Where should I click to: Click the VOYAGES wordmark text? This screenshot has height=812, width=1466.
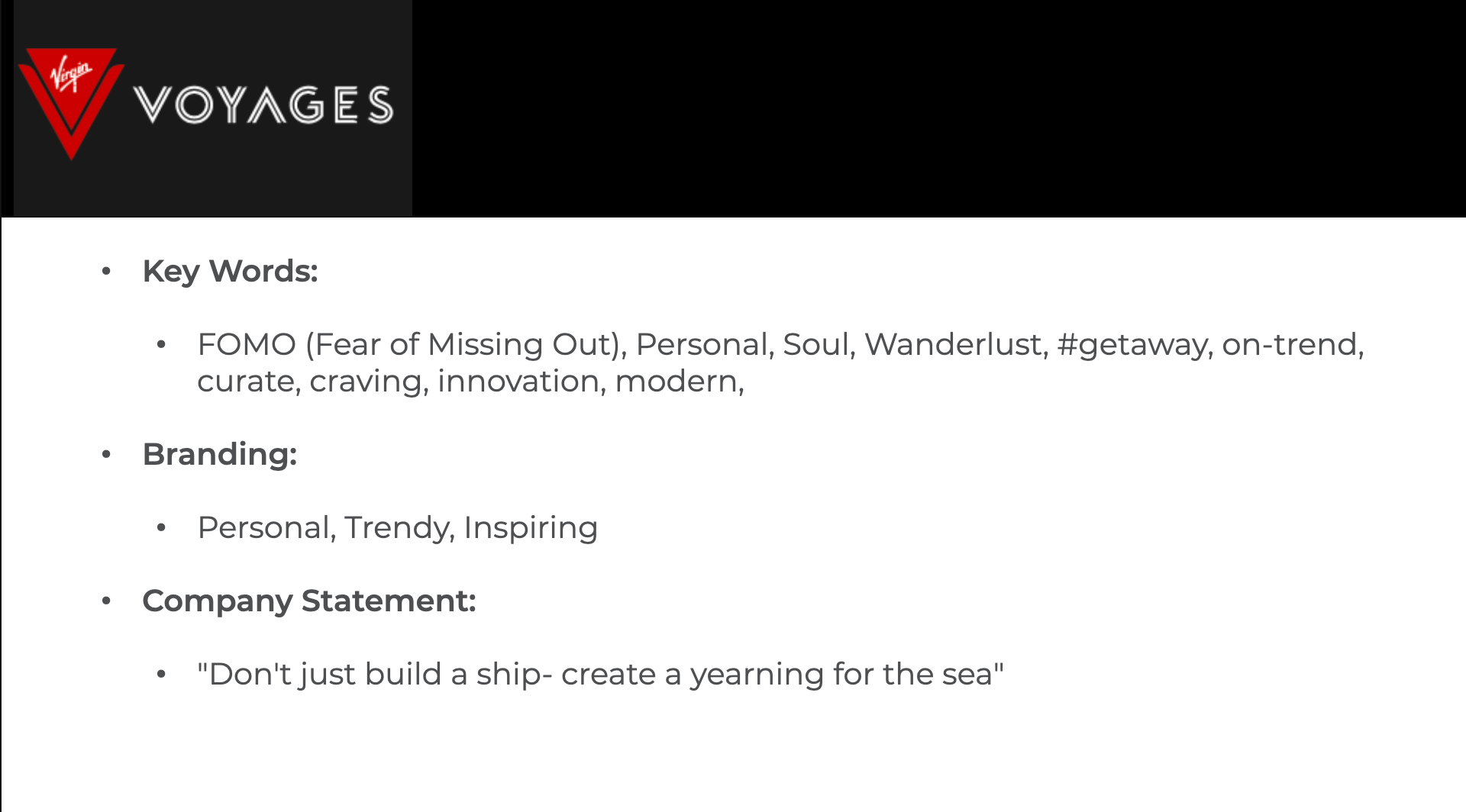tap(263, 105)
